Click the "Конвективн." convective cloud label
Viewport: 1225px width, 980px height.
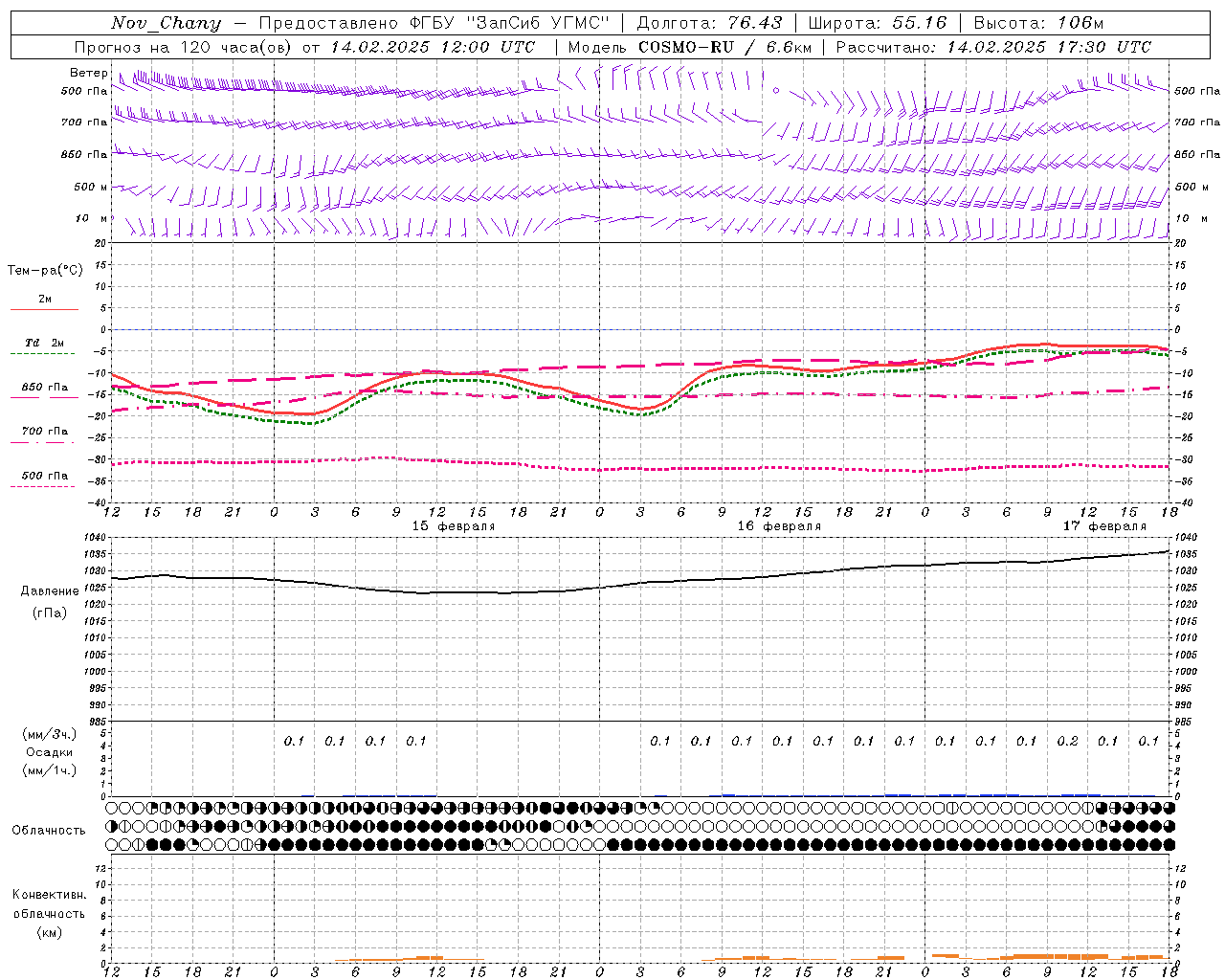tap(49, 895)
